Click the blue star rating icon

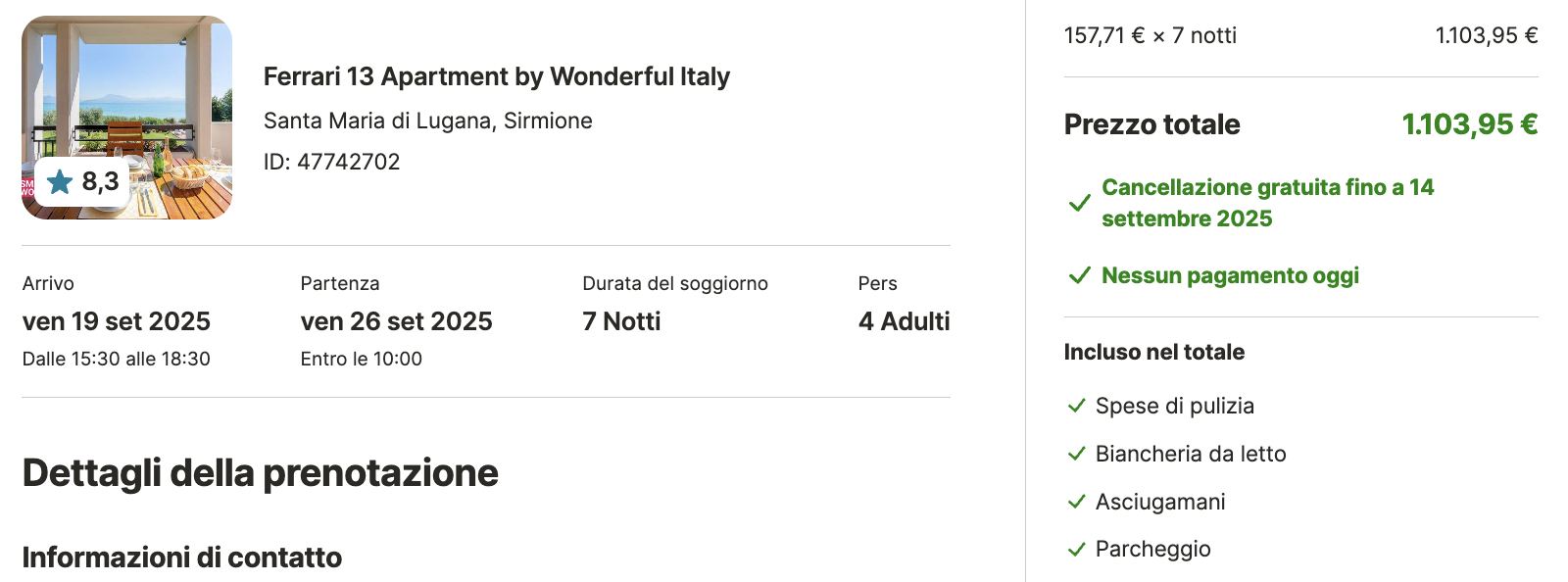(x=60, y=181)
